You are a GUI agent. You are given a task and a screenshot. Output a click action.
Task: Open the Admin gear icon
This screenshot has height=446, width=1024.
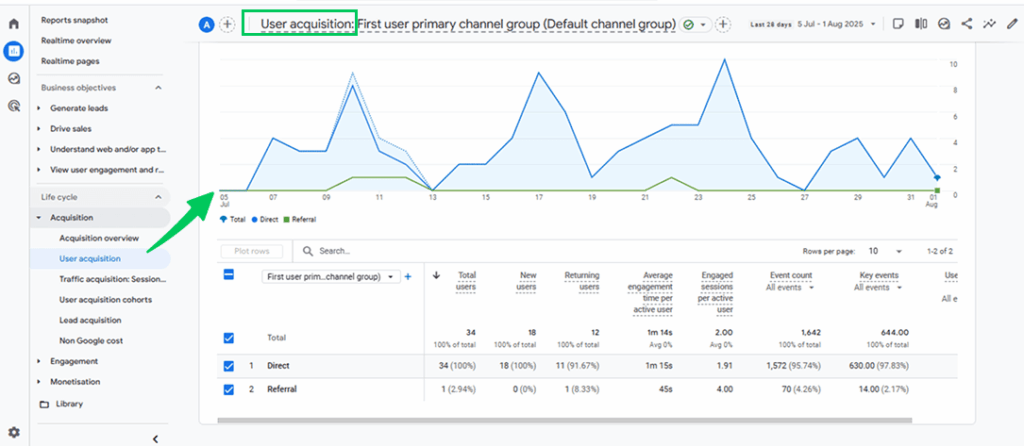click(x=14, y=432)
